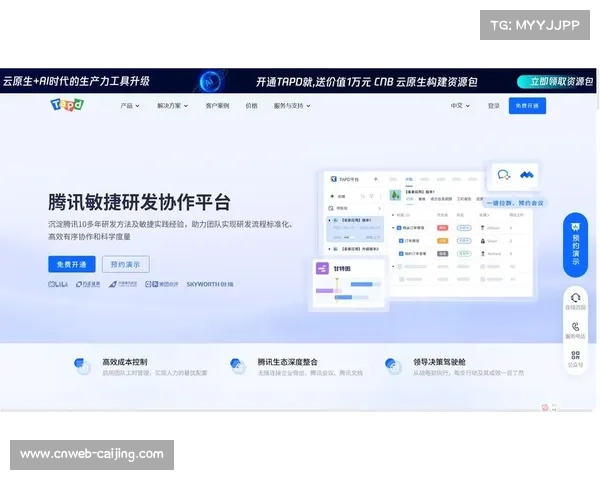Click the 领导决策驾驶舱 feature icon
Screen dimensions: 600x480
point(393,366)
